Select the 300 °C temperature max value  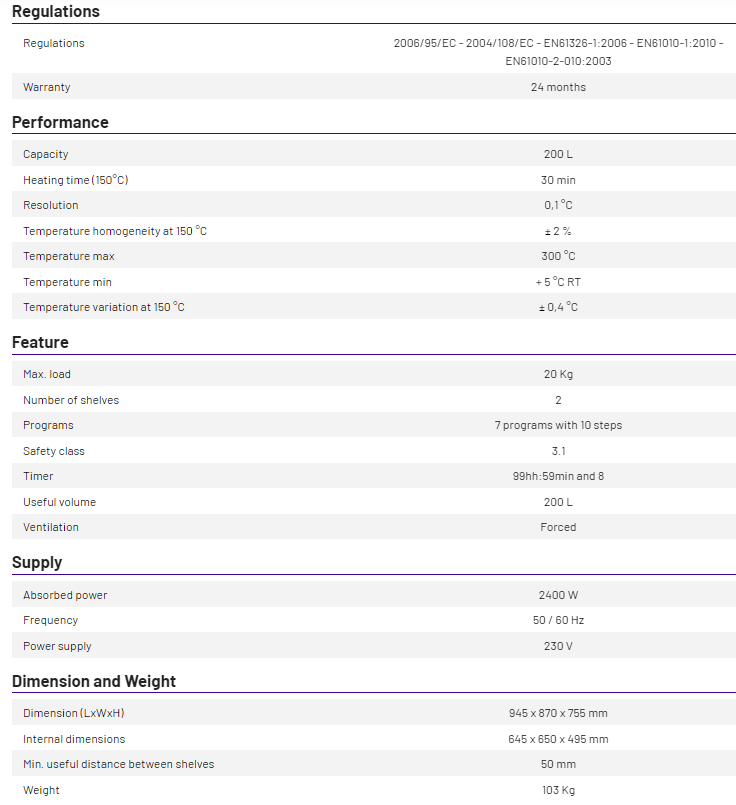[558, 256]
